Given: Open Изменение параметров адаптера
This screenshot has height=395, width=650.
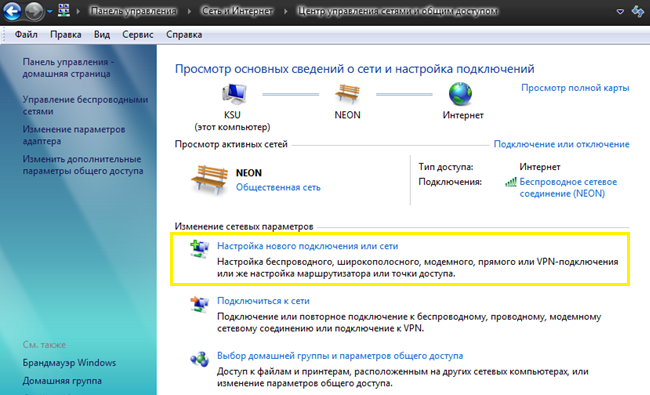Looking at the screenshot, I should coord(74,135).
